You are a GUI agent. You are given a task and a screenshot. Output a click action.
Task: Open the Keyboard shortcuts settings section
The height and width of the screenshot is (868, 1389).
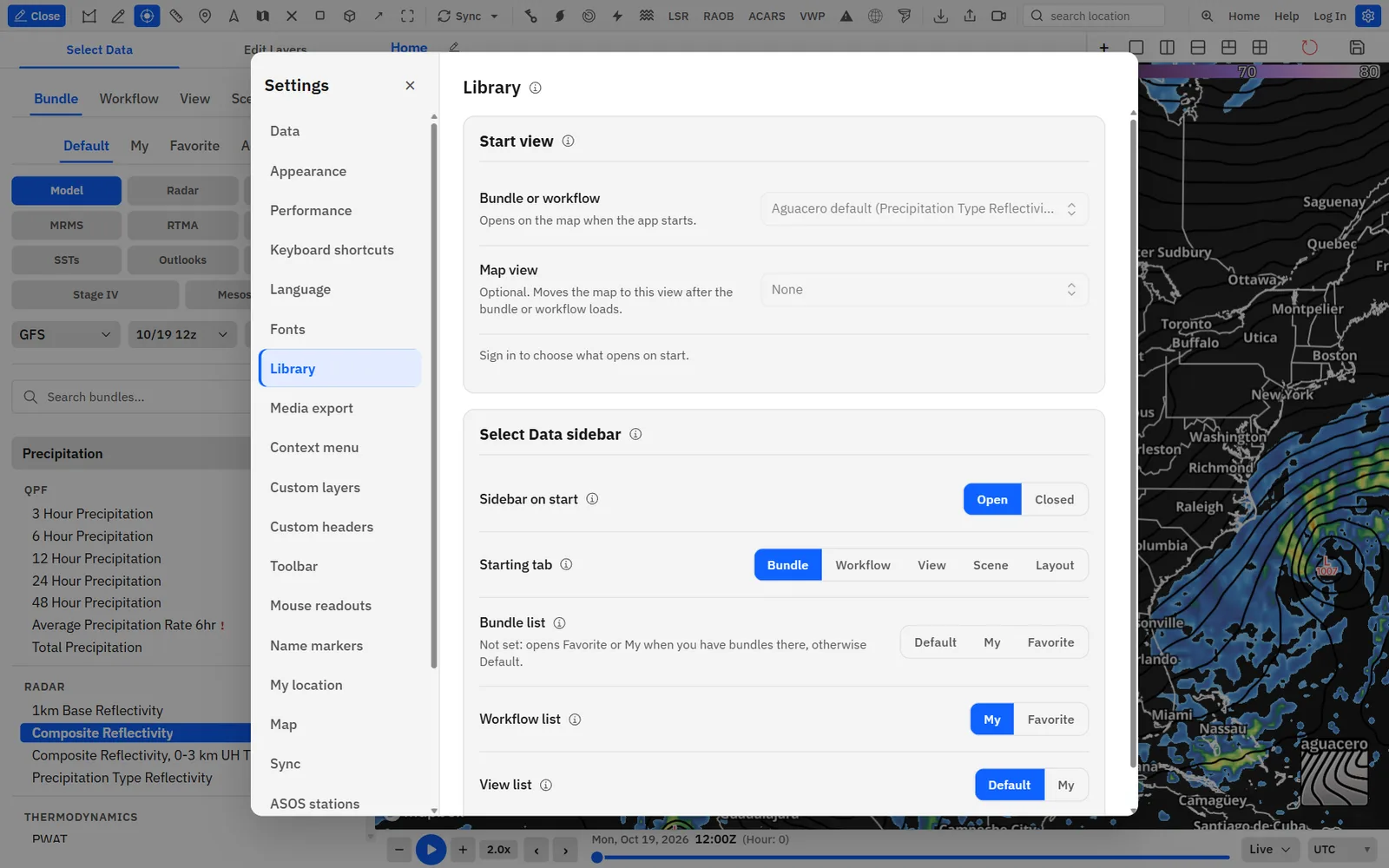click(339, 250)
